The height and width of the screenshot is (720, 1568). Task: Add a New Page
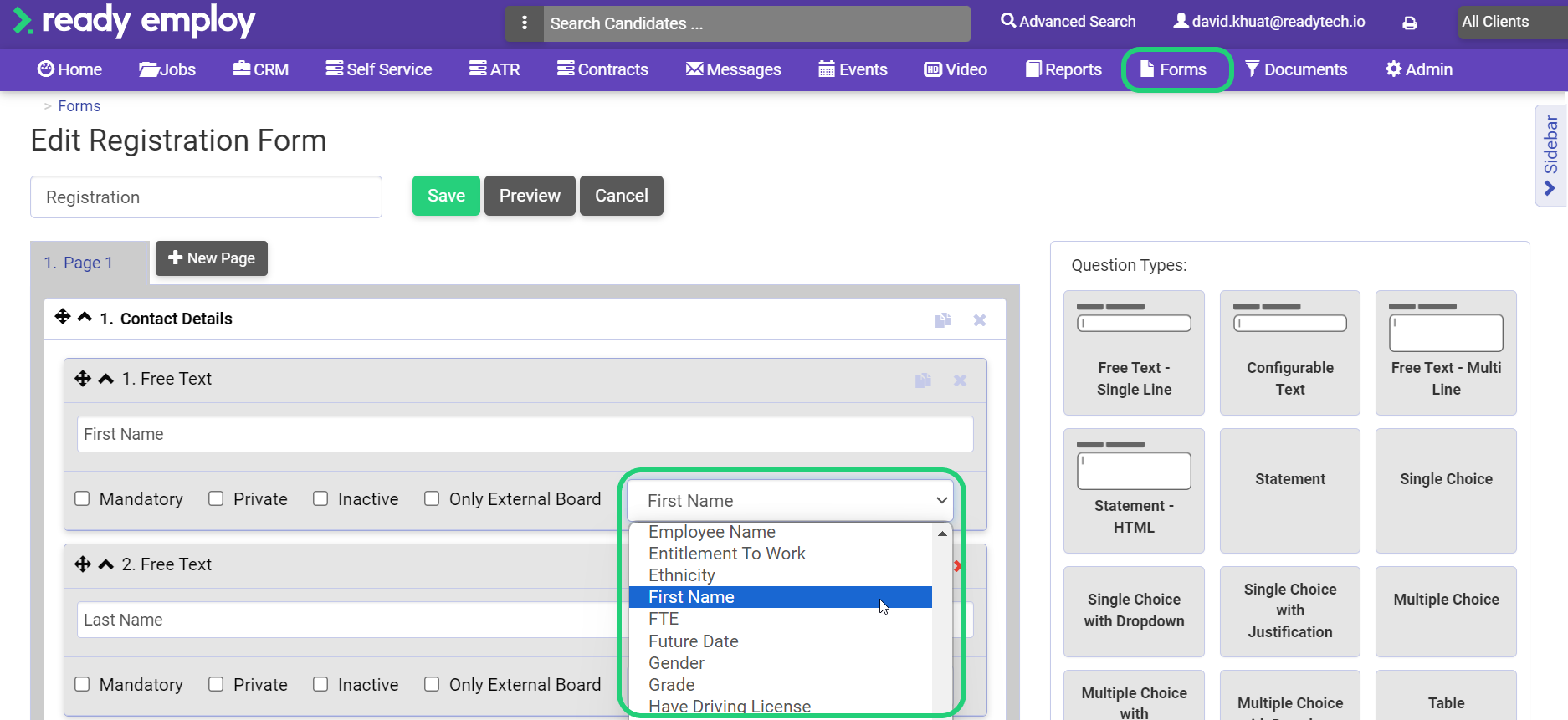212,258
